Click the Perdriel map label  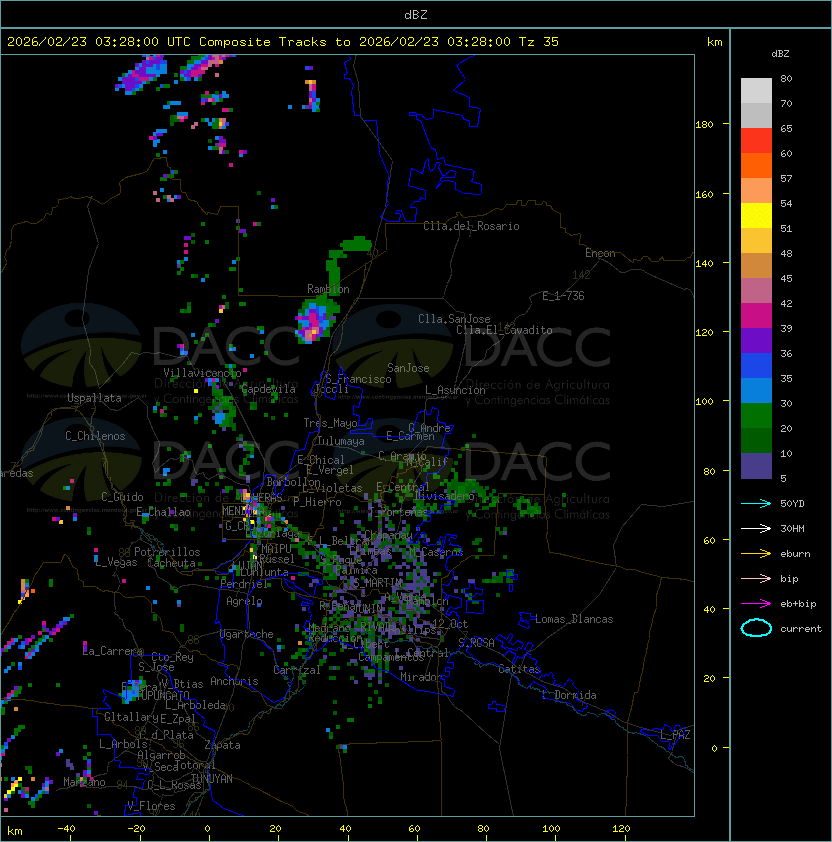[243, 583]
